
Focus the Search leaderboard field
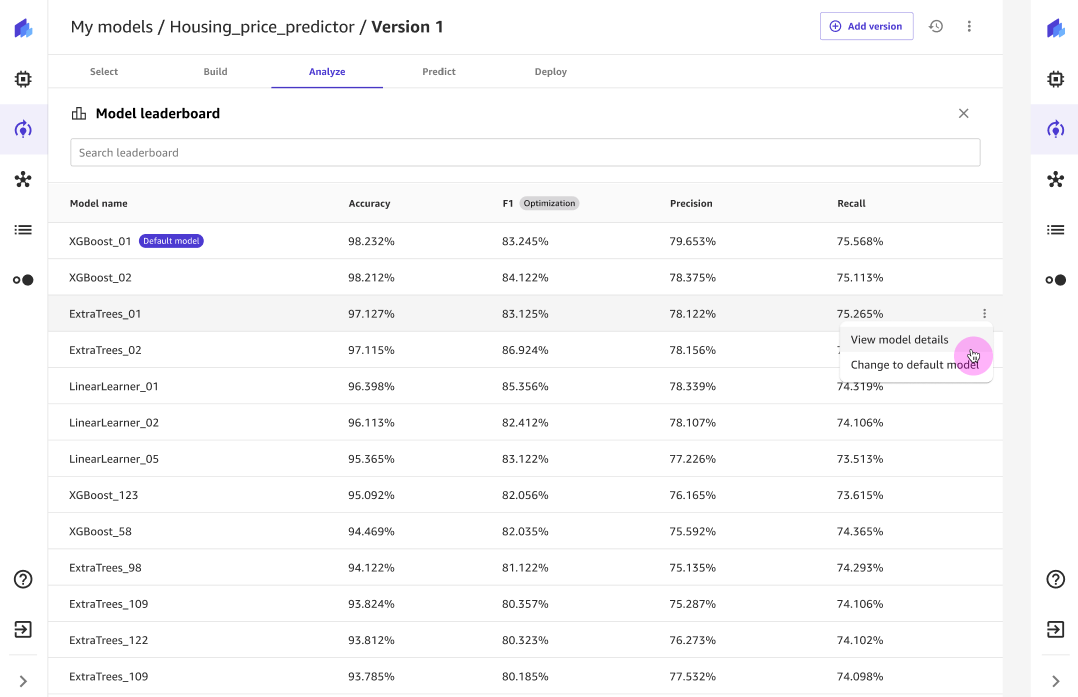coord(525,153)
